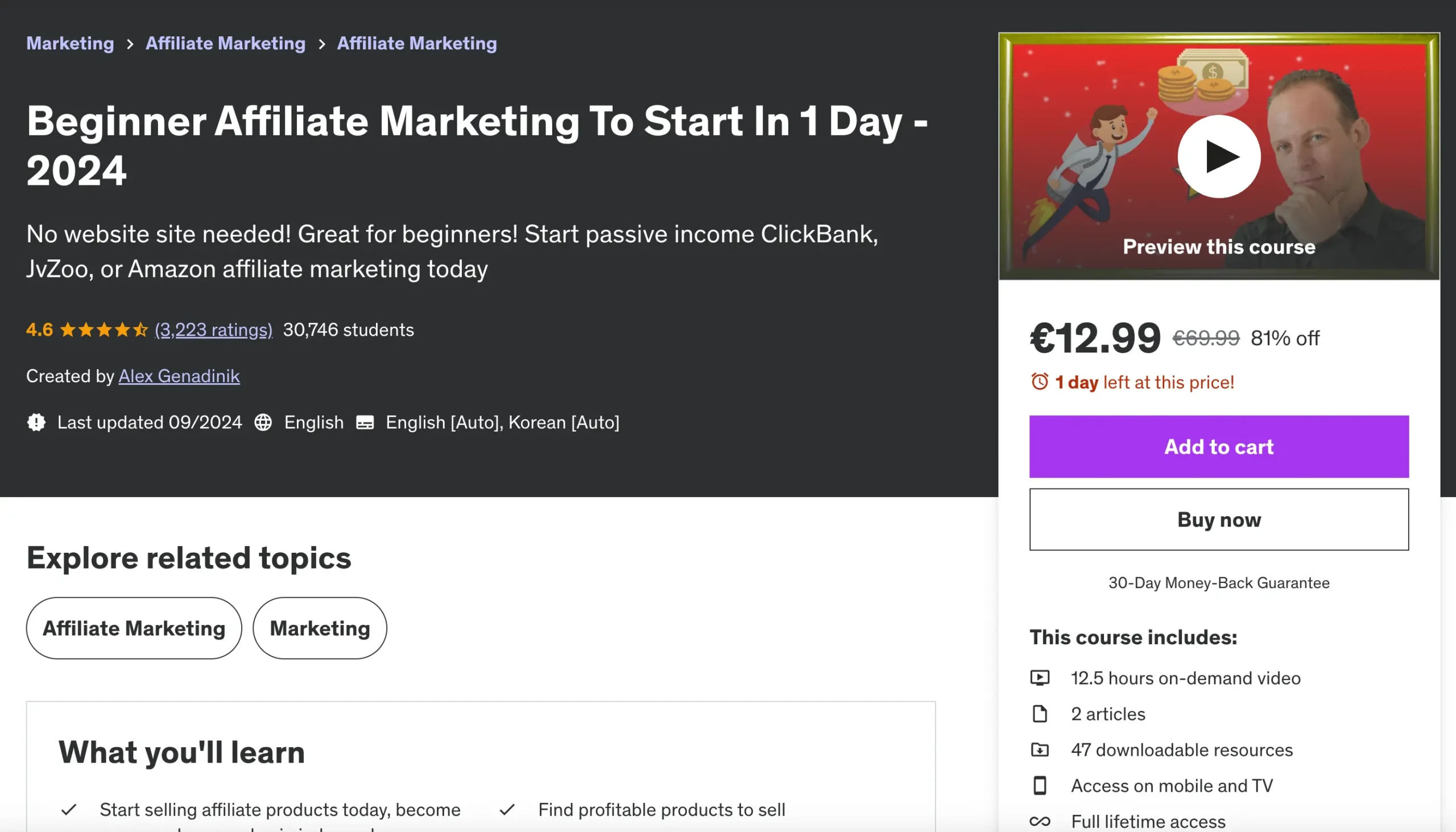
Task: Add the course to cart
Action: click(1218, 446)
